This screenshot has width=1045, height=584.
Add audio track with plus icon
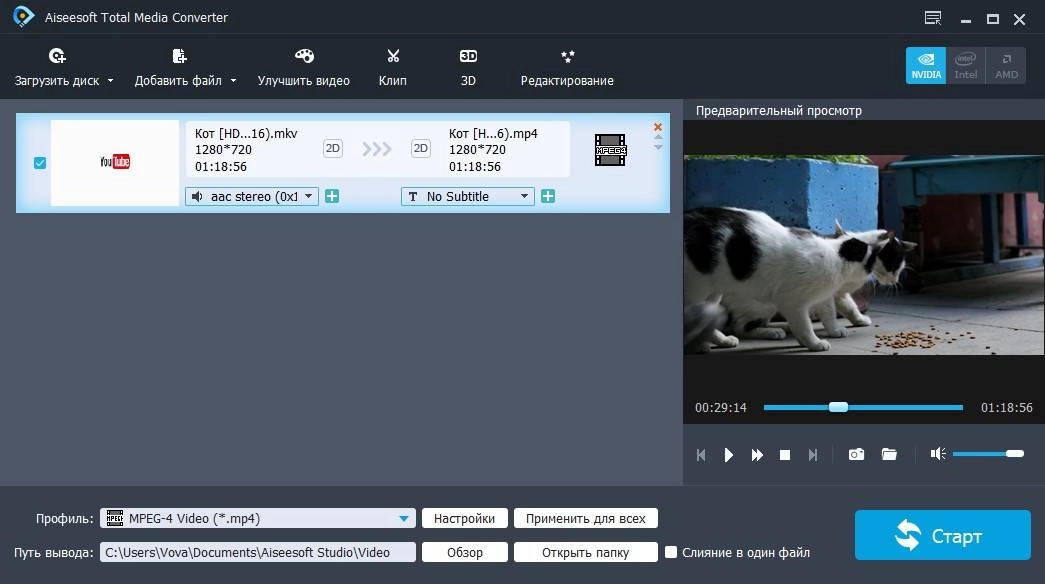click(x=332, y=196)
